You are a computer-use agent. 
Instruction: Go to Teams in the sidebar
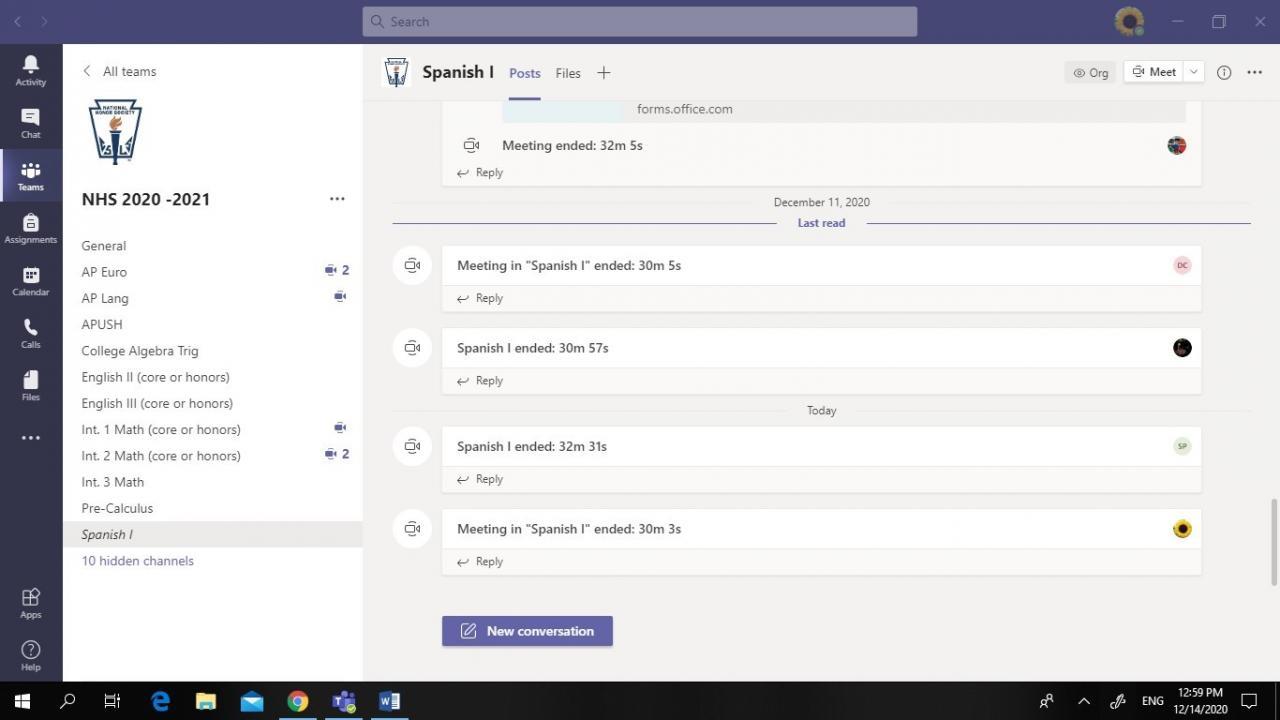pos(31,176)
